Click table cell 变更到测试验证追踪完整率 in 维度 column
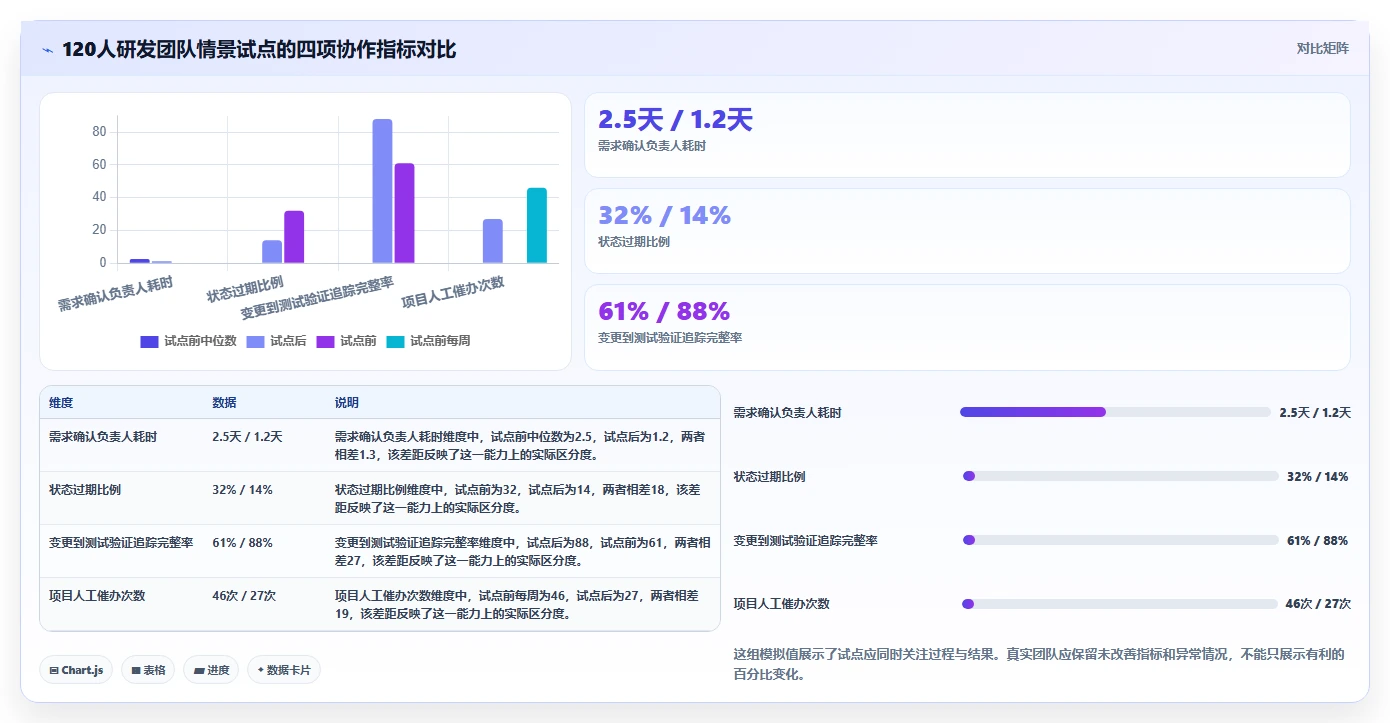This screenshot has width=1390, height=723. click(x=121, y=543)
